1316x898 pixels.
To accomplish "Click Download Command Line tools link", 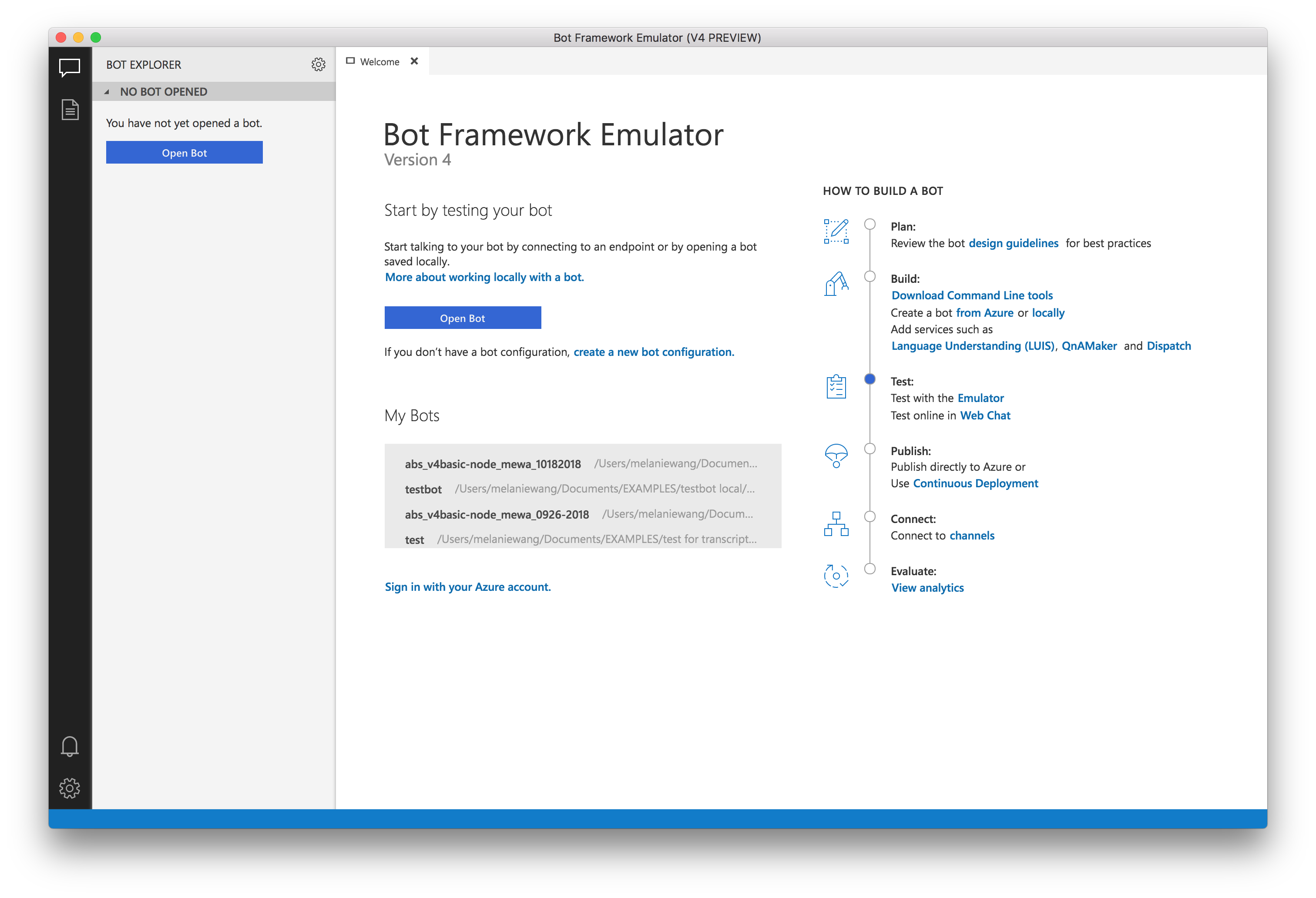I will click(x=972, y=295).
